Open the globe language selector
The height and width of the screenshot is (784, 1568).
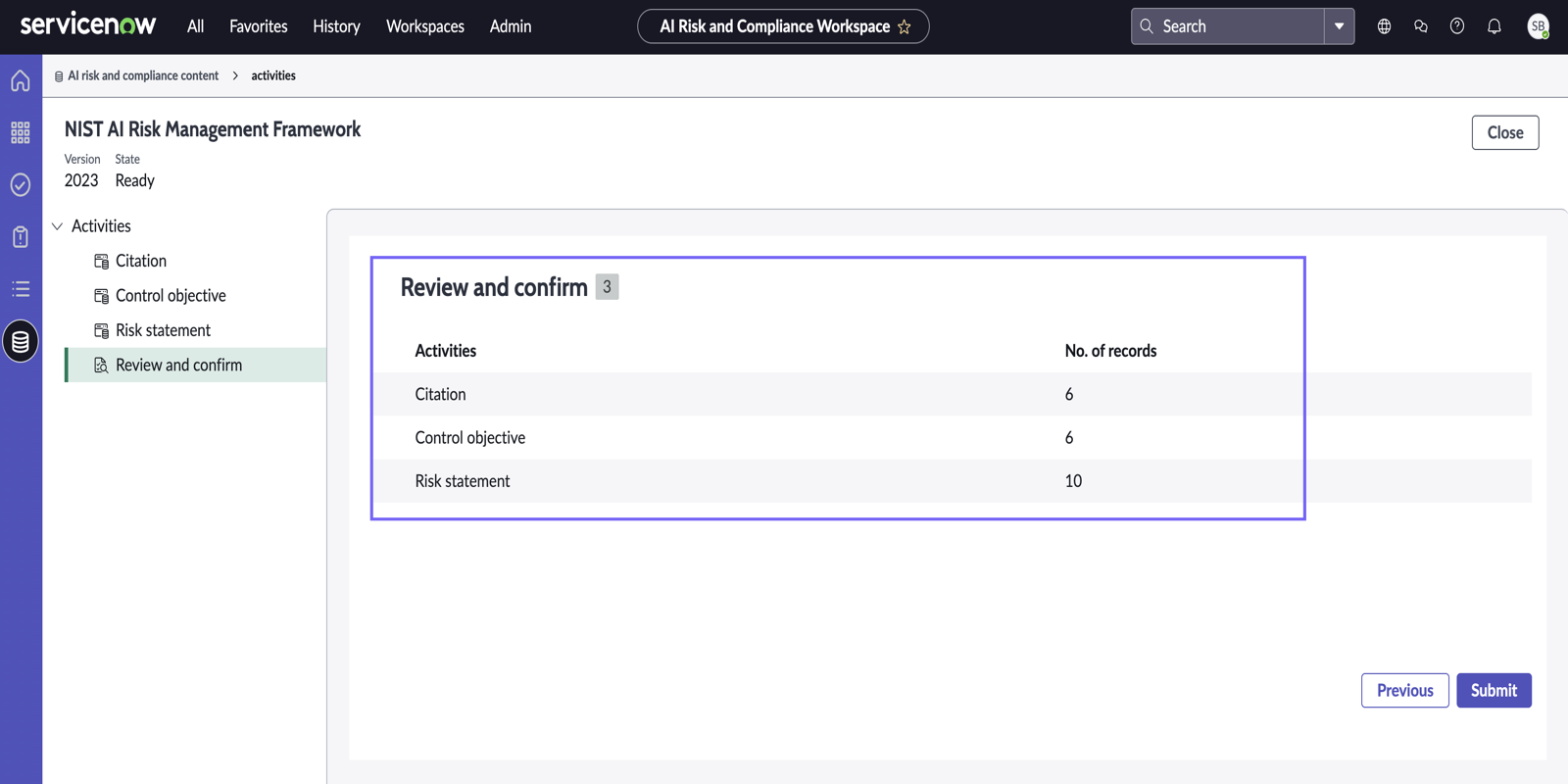(x=1384, y=26)
